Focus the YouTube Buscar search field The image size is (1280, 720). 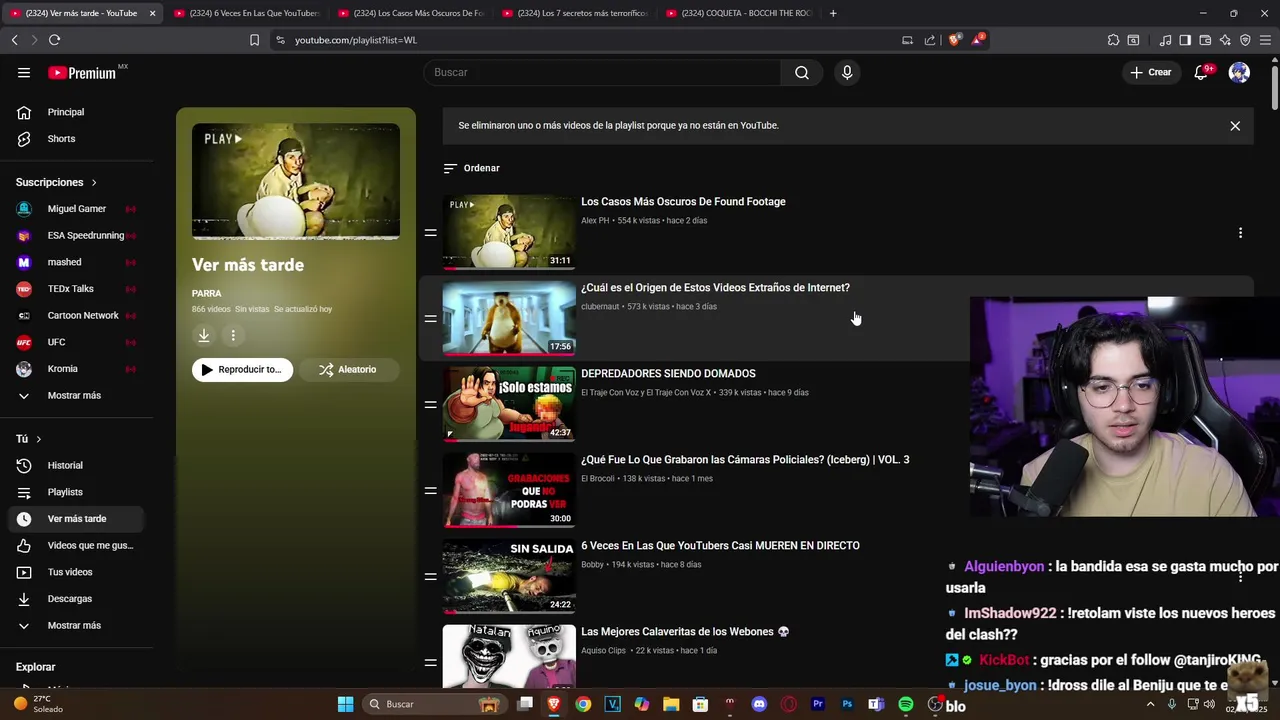click(x=602, y=72)
